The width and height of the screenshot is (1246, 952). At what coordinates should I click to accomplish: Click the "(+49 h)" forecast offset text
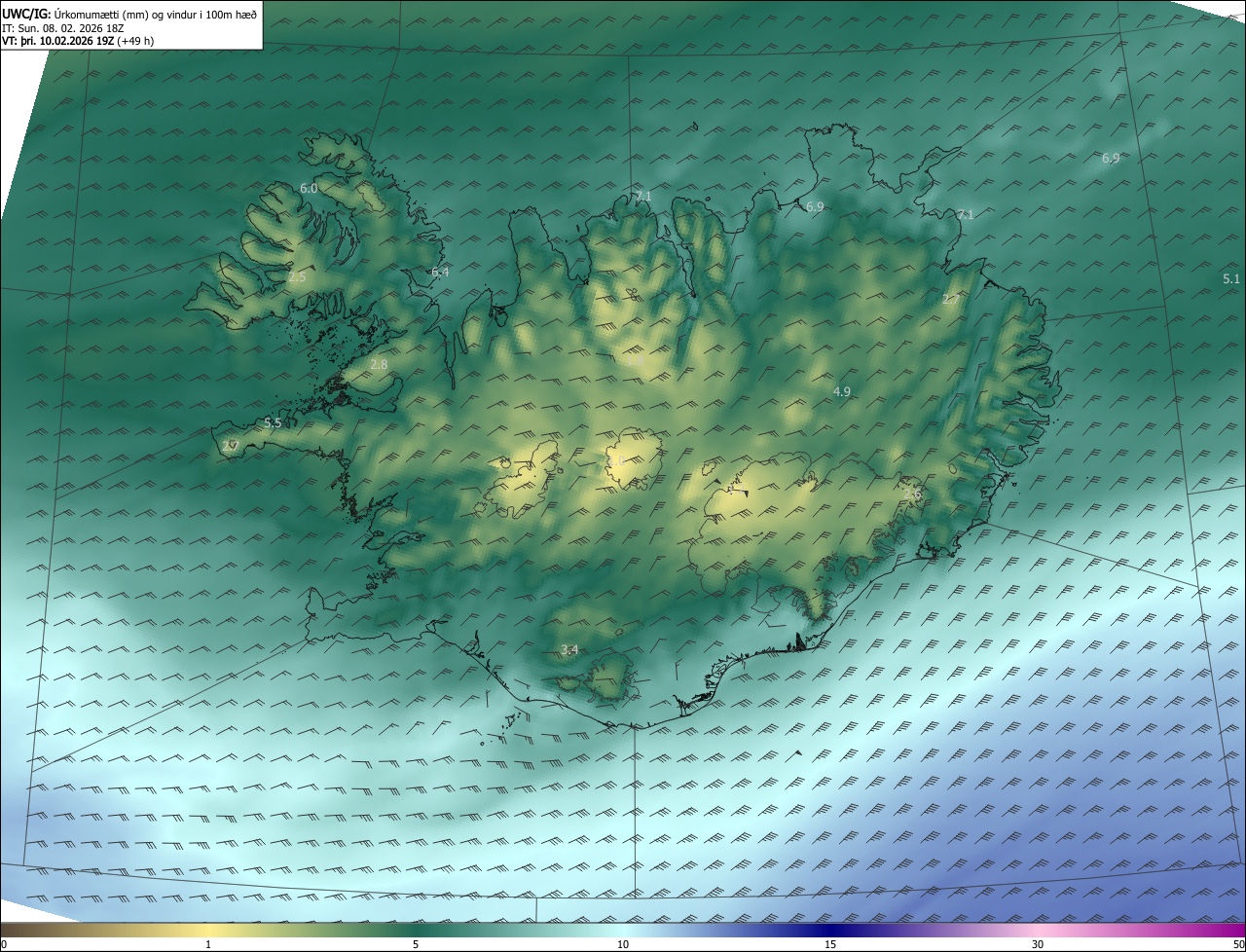135,41
